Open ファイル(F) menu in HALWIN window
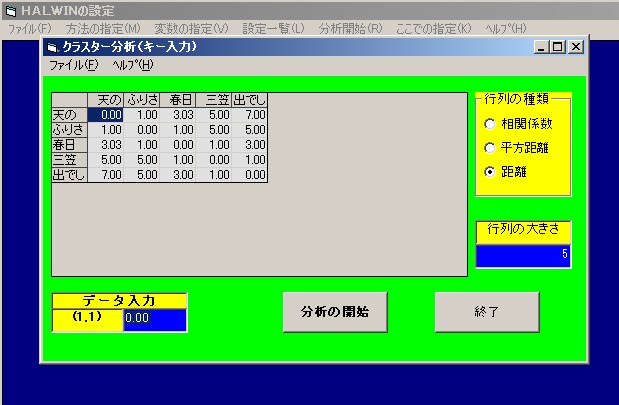This screenshot has height=405, width=619. 30,29
